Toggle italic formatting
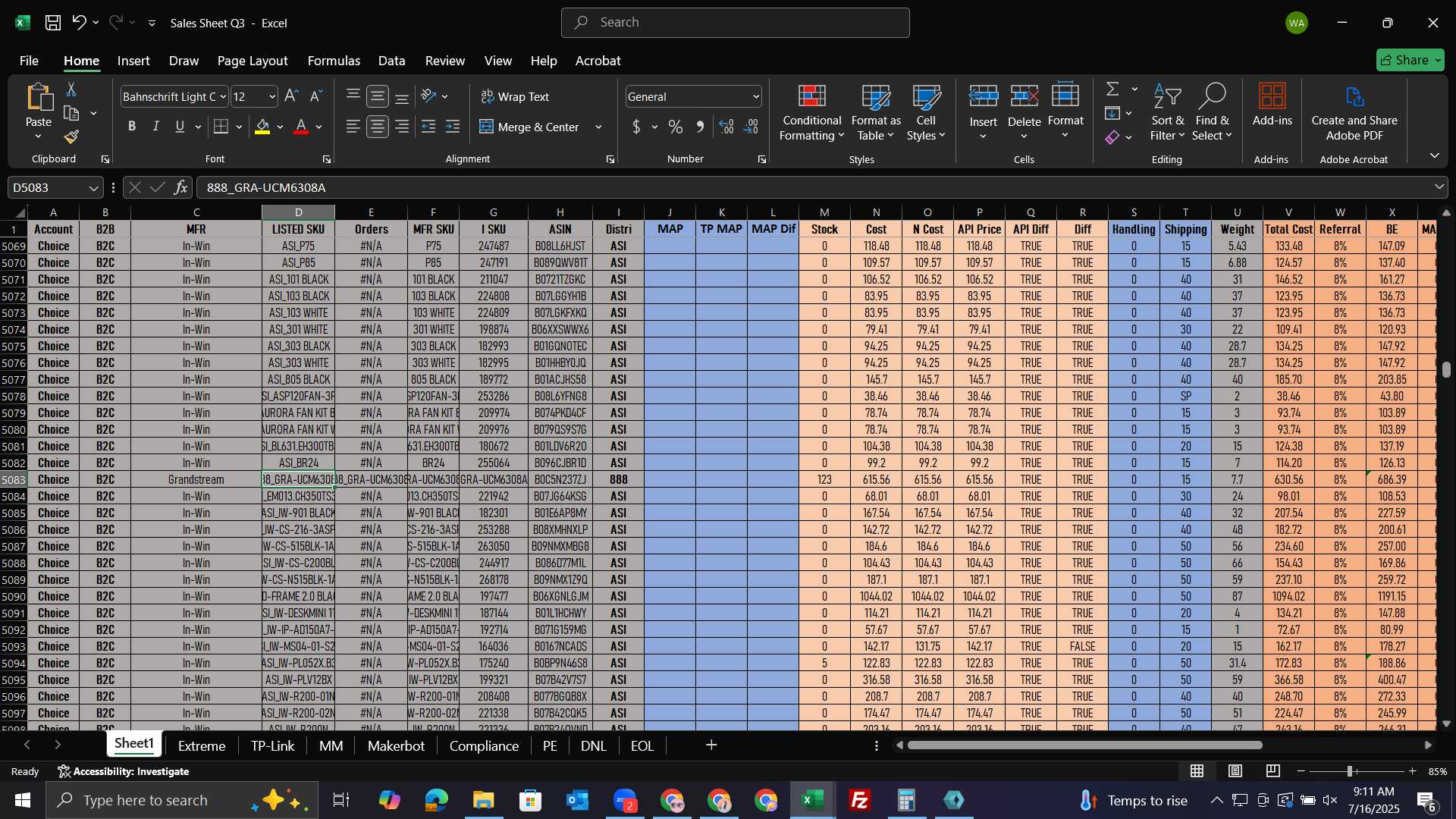Viewport: 1456px width, 819px height. pos(156,127)
